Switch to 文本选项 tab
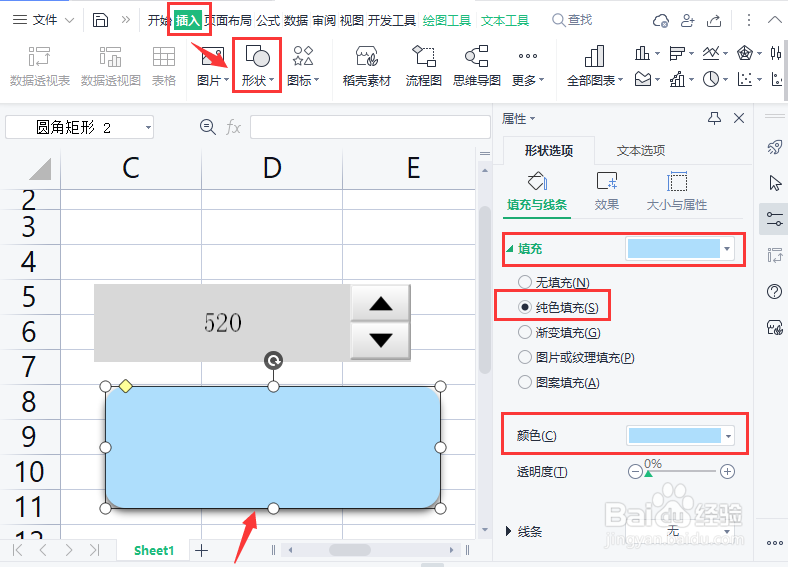Screen dimensions: 788x567 pyautogui.click(x=641, y=151)
